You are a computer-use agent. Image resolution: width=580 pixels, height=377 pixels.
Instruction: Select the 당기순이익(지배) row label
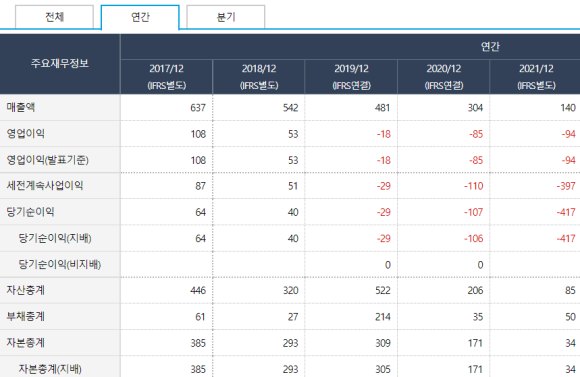tap(55, 238)
